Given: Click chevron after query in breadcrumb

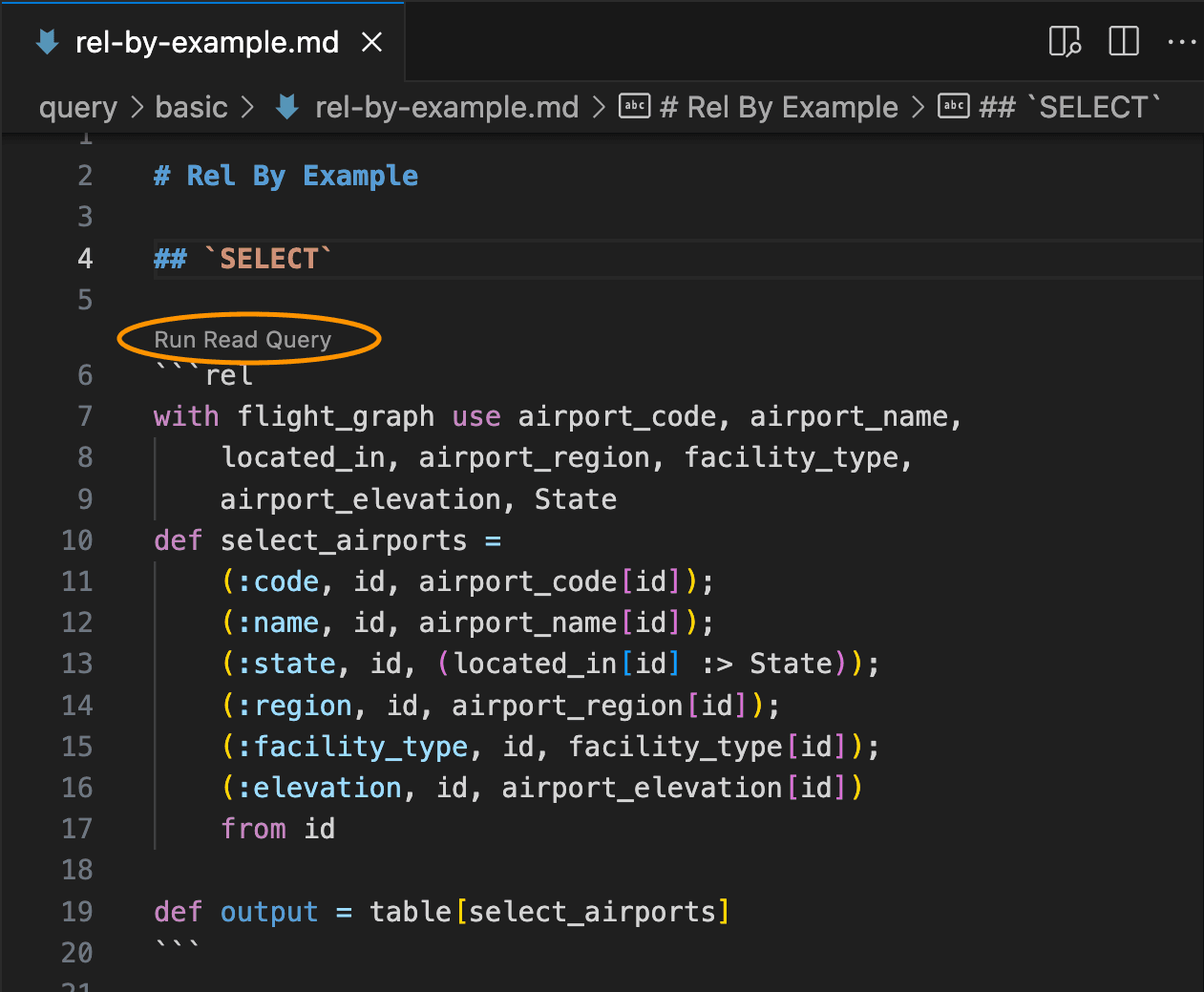Looking at the screenshot, I should pos(137,107).
